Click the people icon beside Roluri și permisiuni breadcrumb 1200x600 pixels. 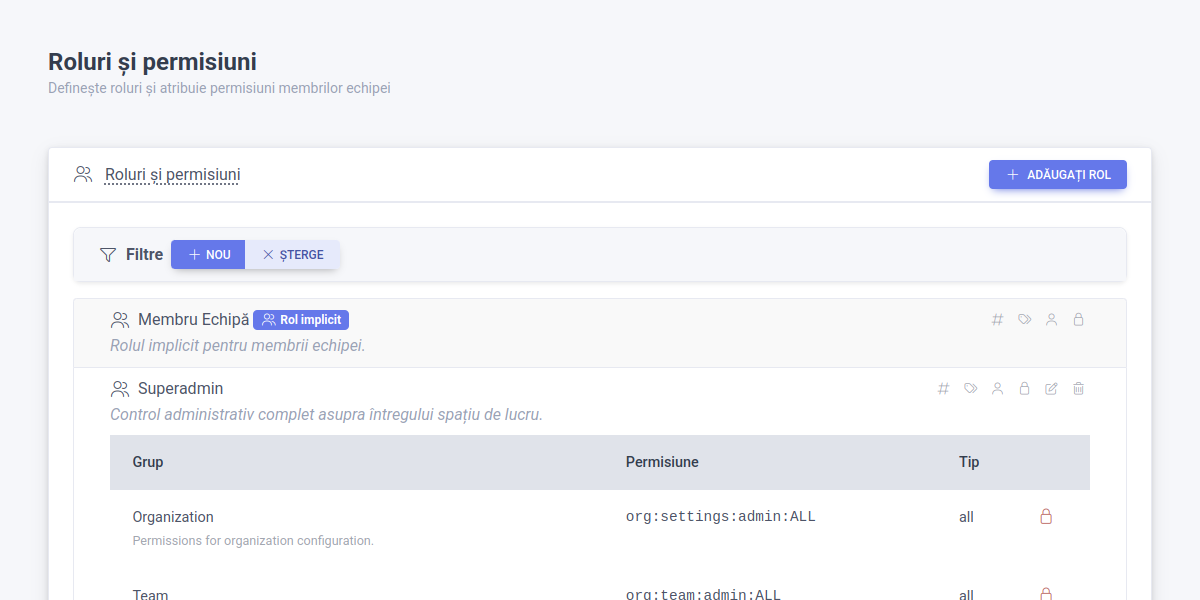pyautogui.click(x=83, y=173)
